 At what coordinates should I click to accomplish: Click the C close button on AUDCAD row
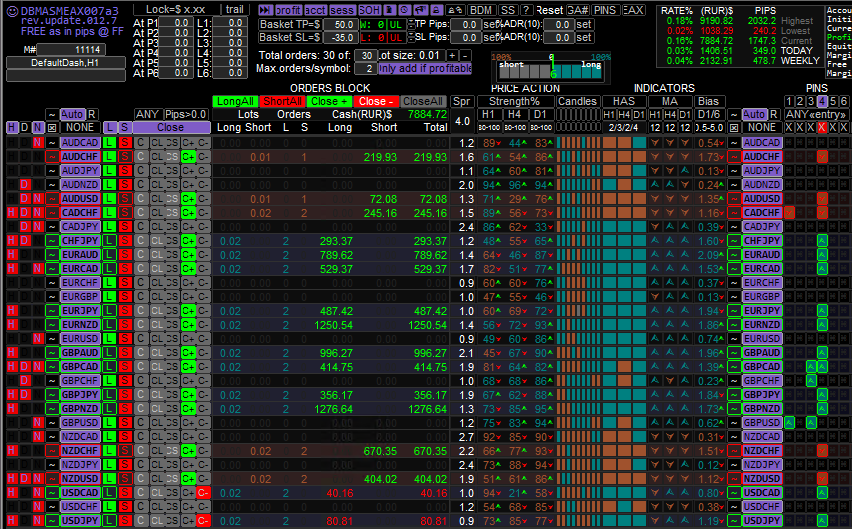pos(141,142)
